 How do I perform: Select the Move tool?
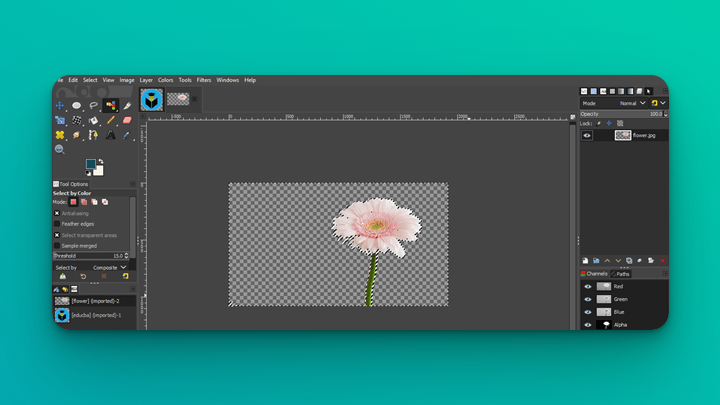[x=60, y=105]
